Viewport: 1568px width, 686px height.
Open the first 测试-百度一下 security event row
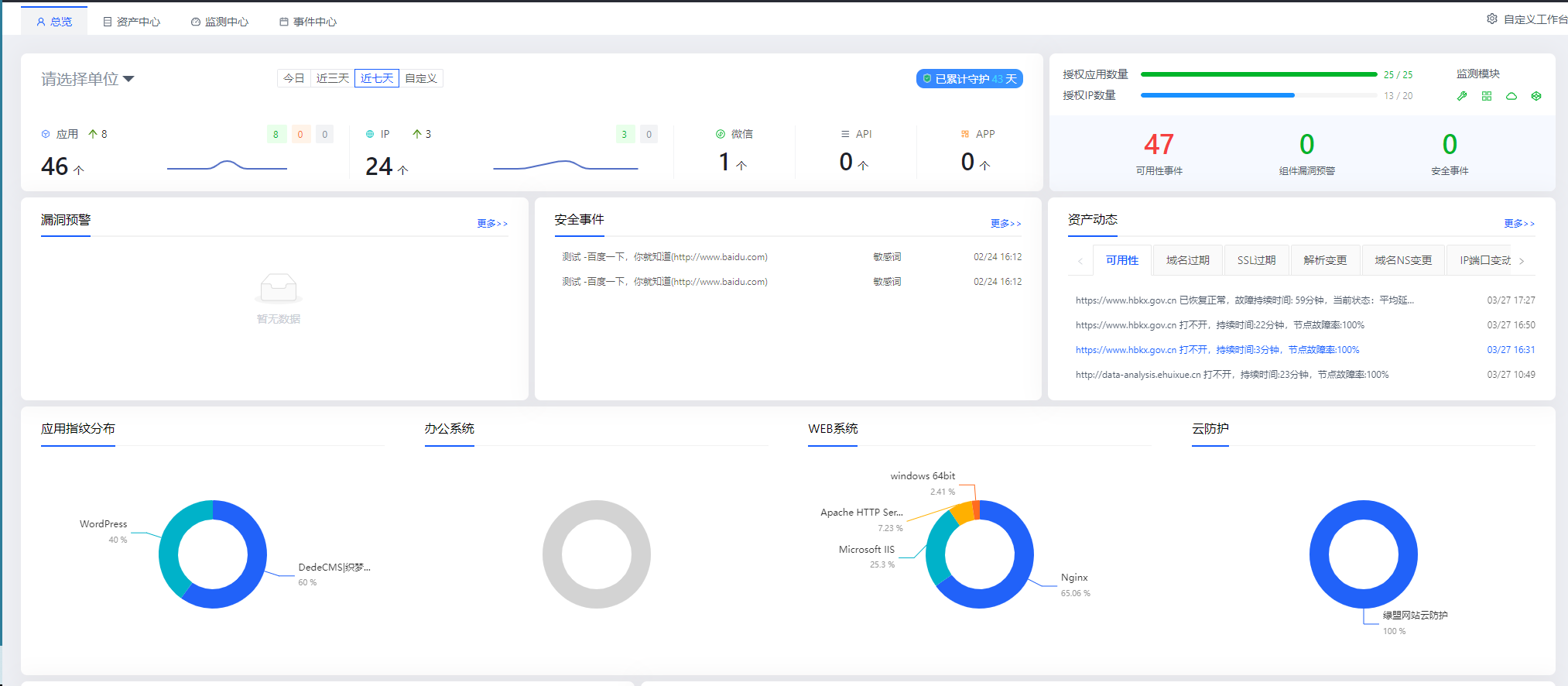791,257
